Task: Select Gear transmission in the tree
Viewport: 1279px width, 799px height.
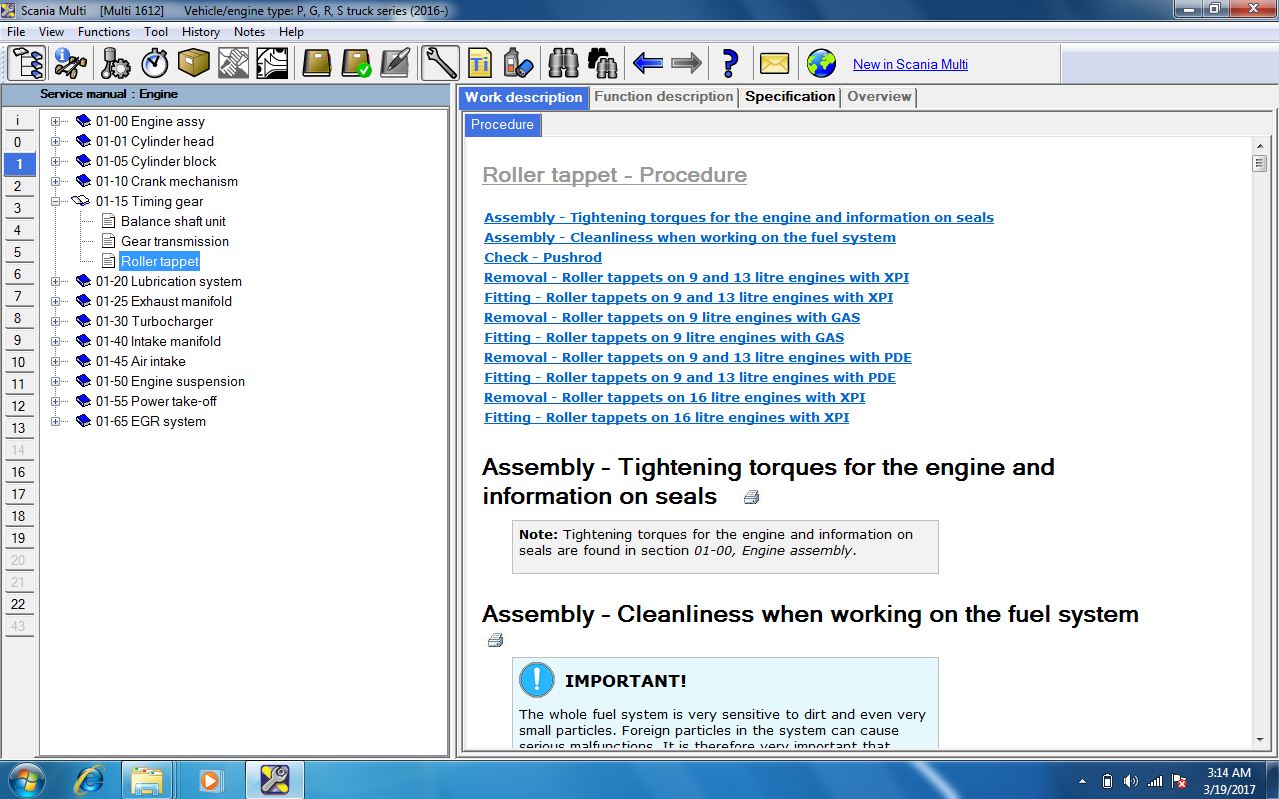Action: tap(175, 241)
